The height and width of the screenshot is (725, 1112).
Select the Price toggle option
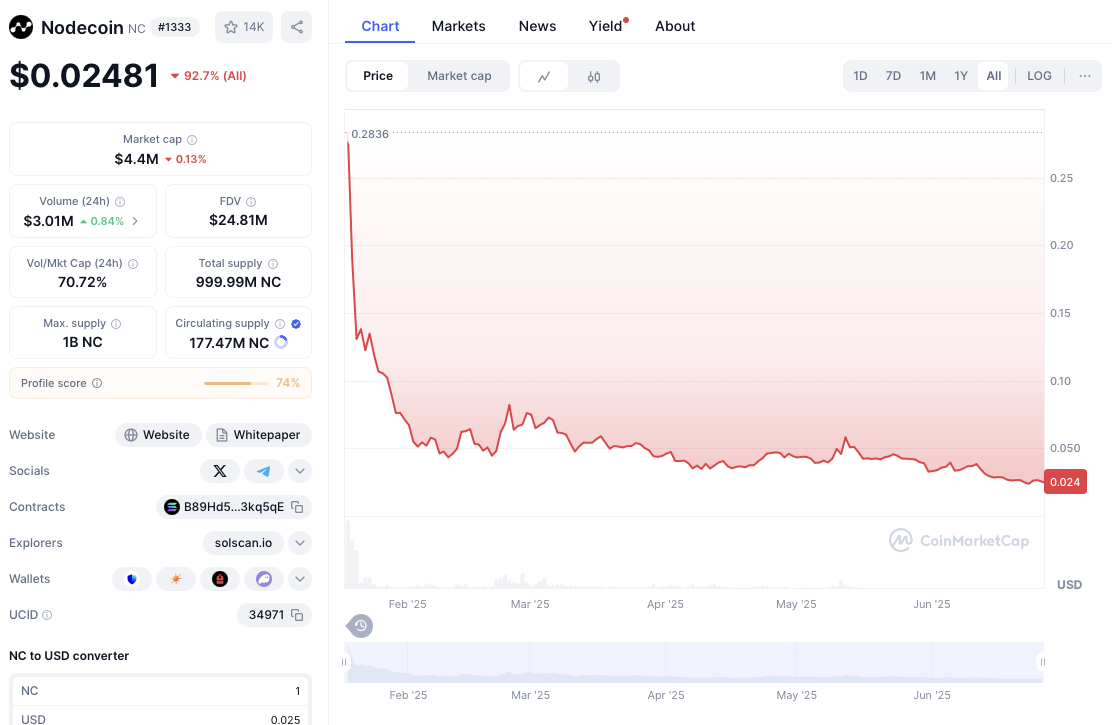point(378,76)
